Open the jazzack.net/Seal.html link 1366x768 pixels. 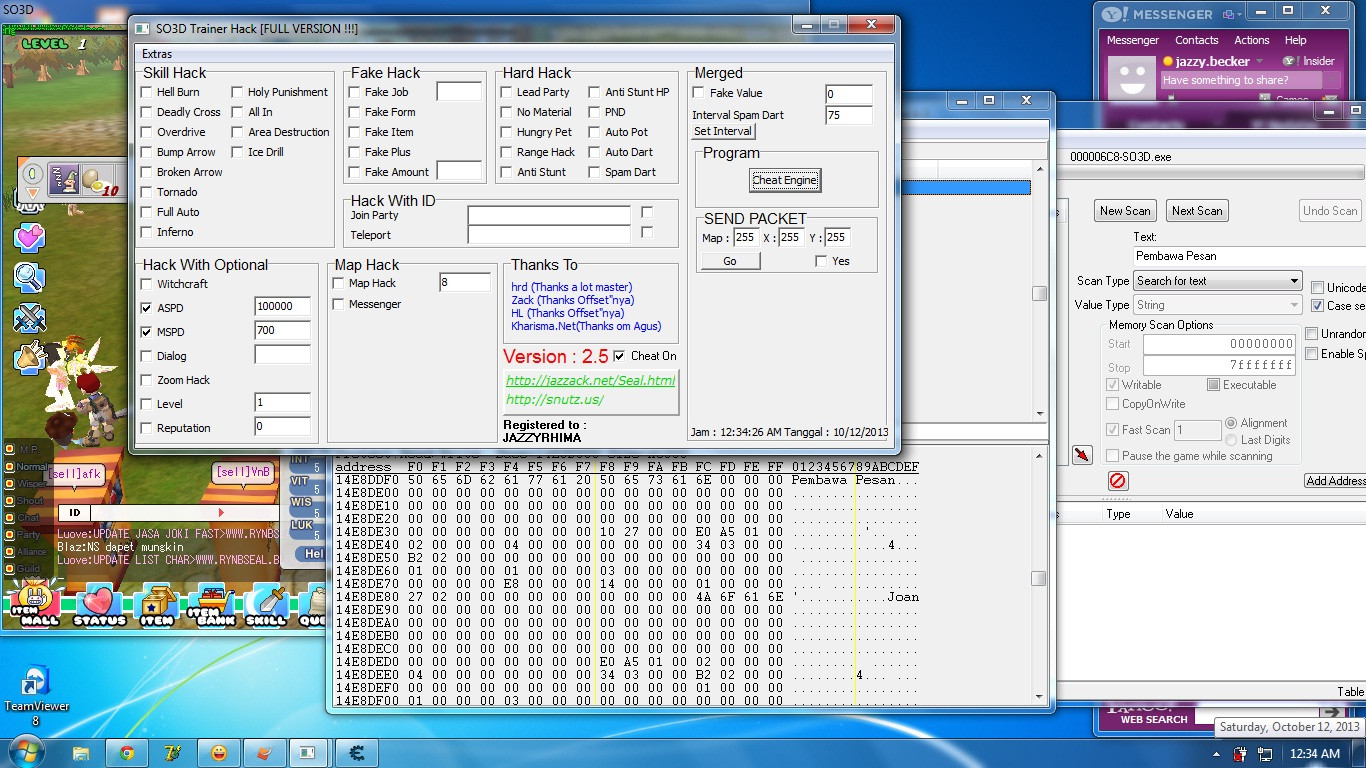(590, 380)
